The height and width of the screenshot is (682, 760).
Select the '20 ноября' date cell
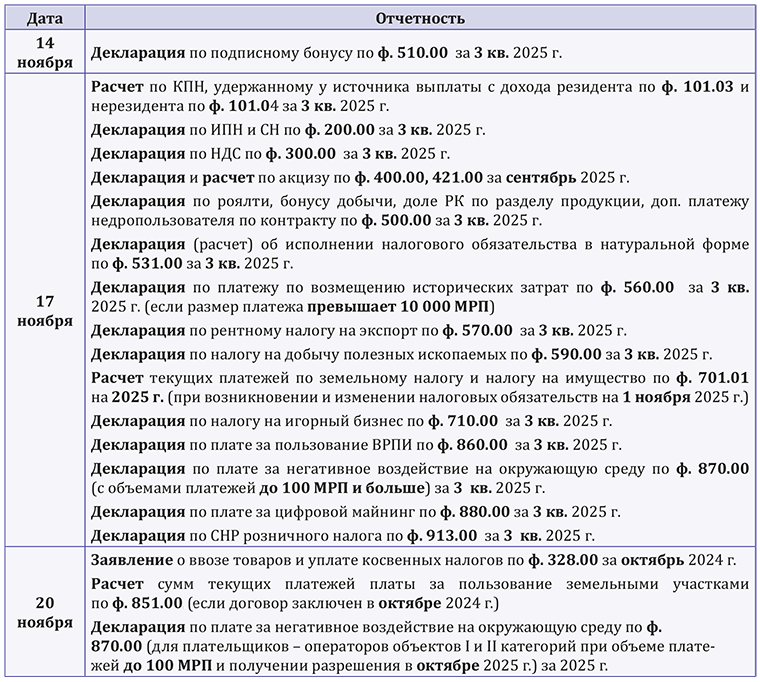[x=43, y=611]
